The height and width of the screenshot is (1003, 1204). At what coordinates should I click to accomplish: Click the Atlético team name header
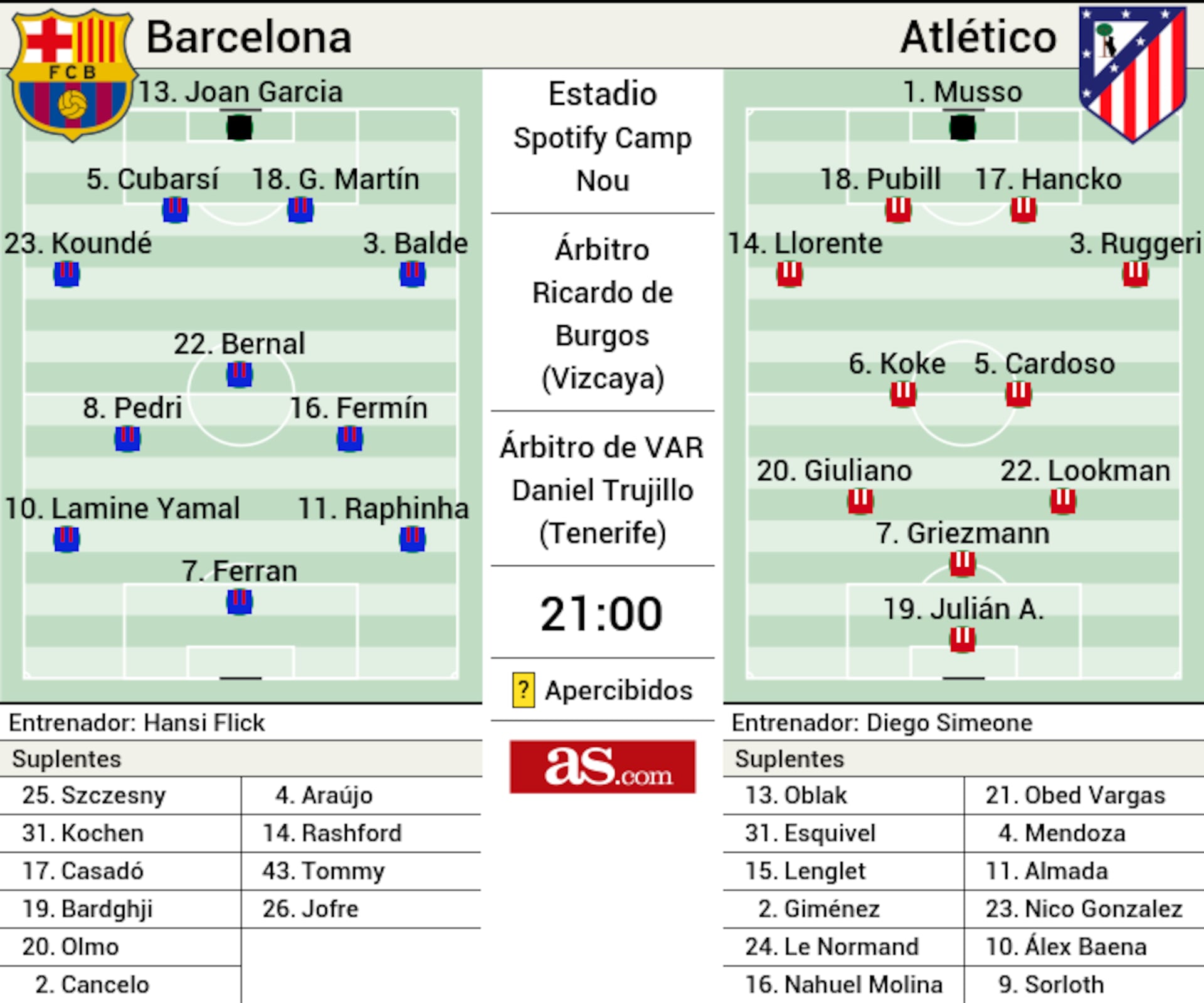pyautogui.click(x=978, y=37)
